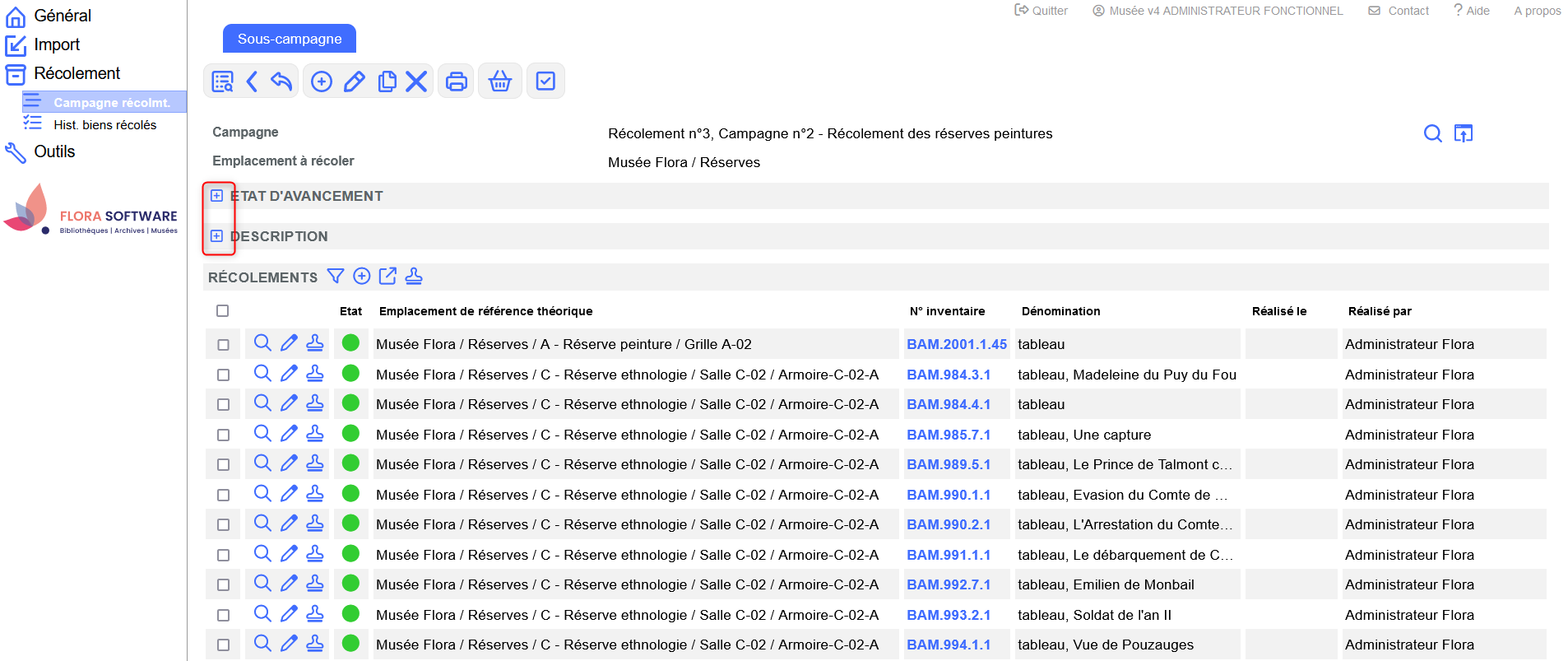The image size is (1568, 661).
Task: Click the Quitter link at the top
Action: [x=1041, y=11]
